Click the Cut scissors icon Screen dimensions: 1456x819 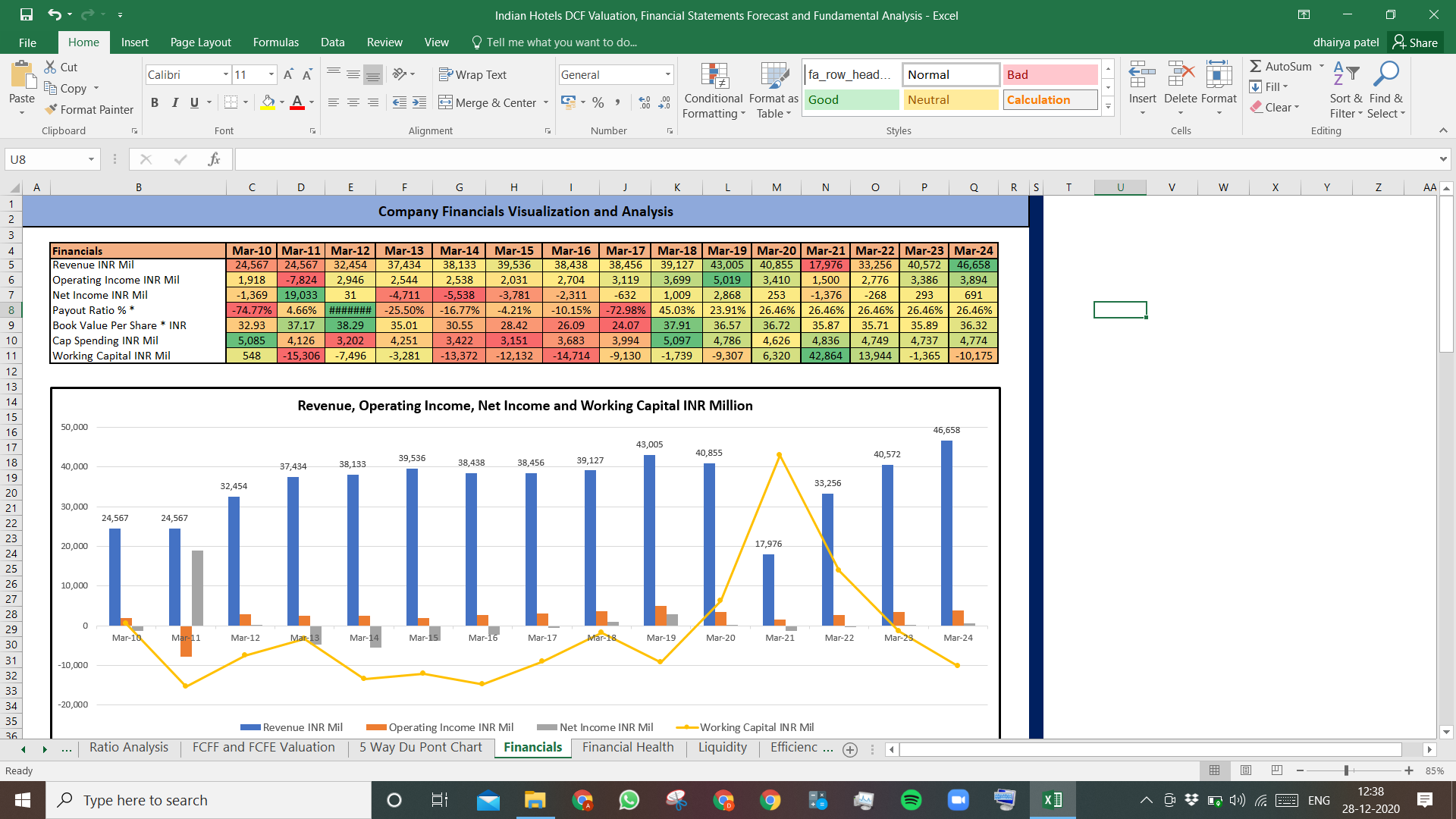coord(51,67)
